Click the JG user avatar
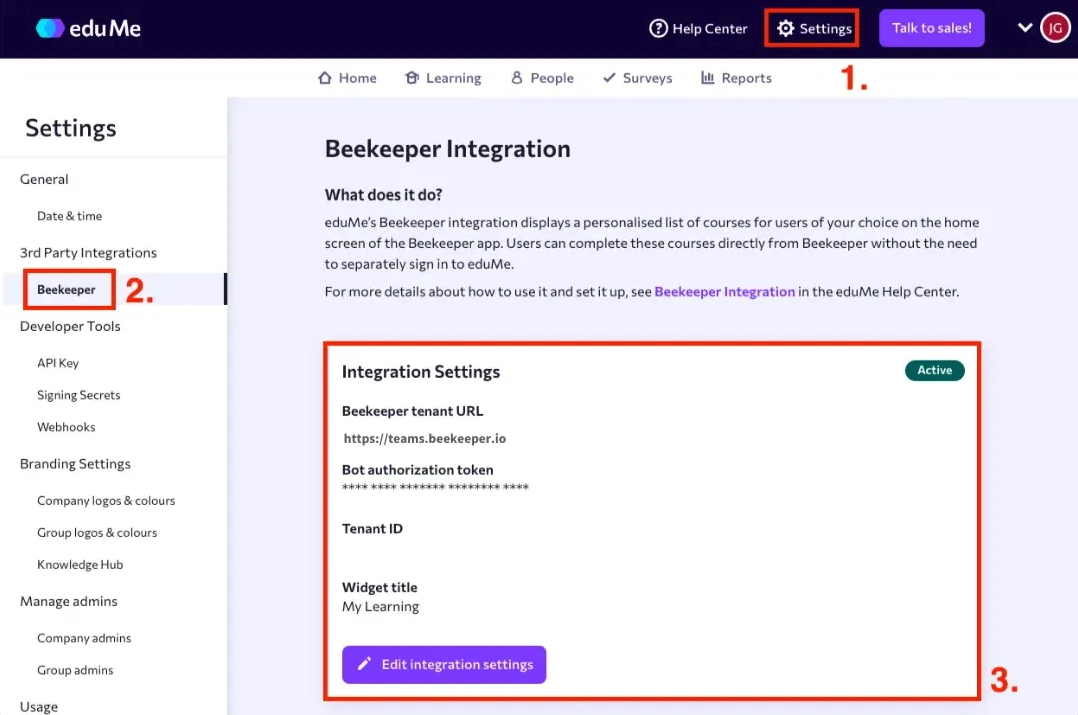 point(1055,28)
